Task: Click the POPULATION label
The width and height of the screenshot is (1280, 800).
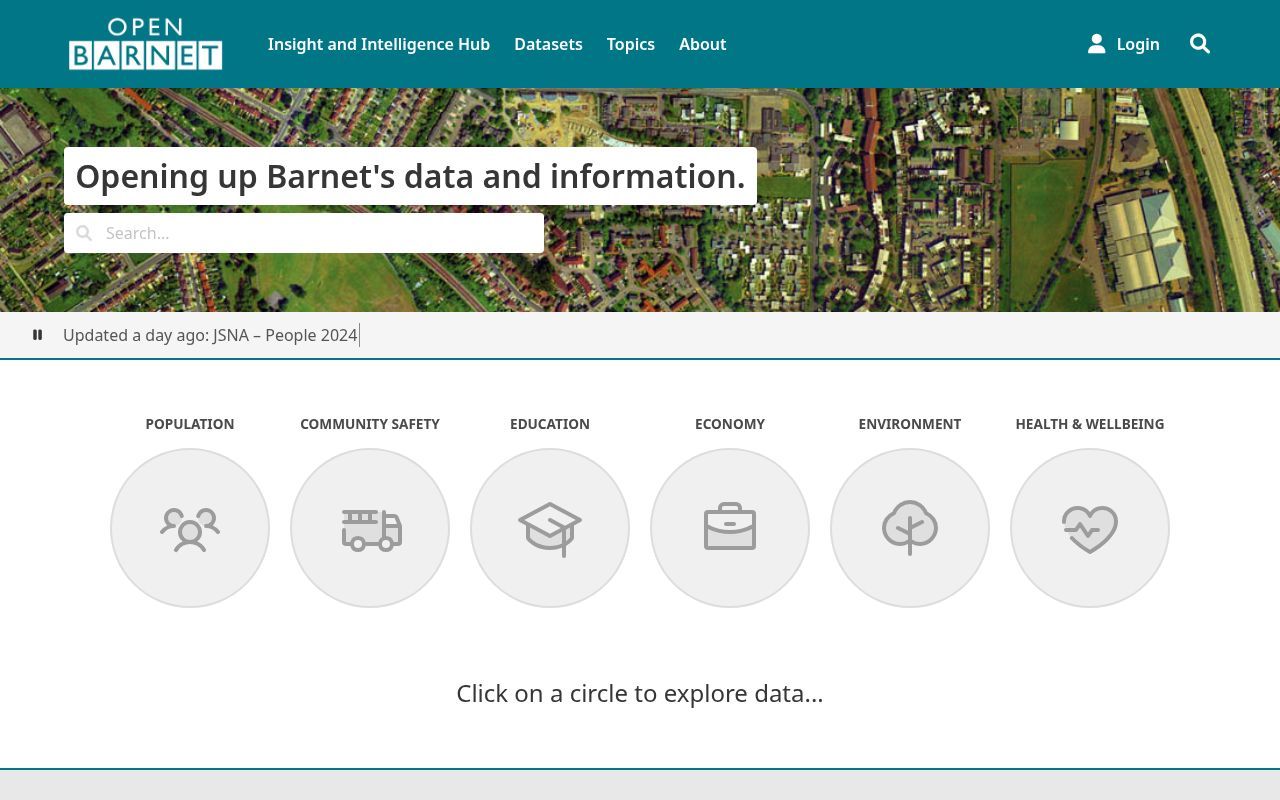Action: pyautogui.click(x=190, y=424)
